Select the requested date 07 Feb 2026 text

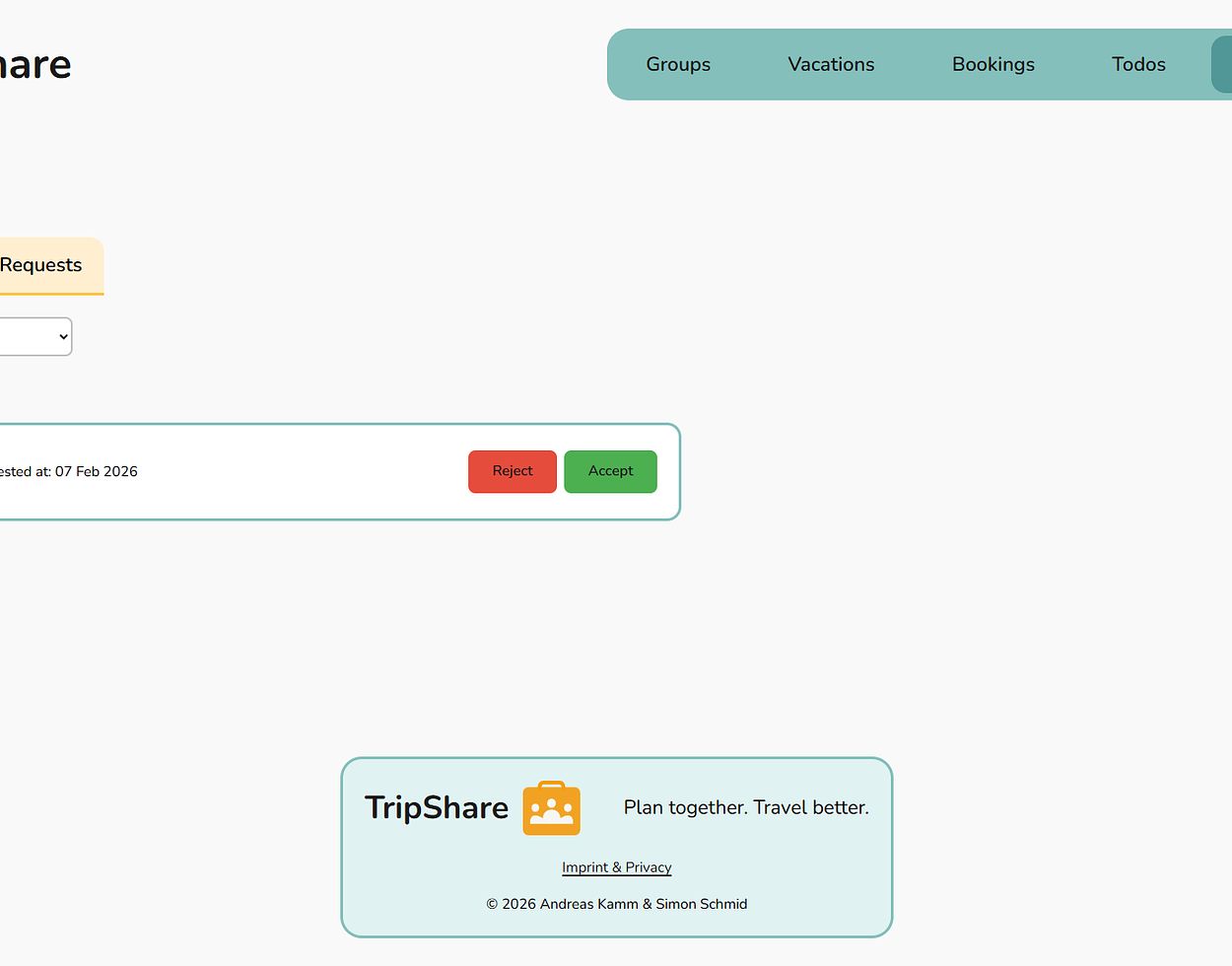(x=96, y=472)
